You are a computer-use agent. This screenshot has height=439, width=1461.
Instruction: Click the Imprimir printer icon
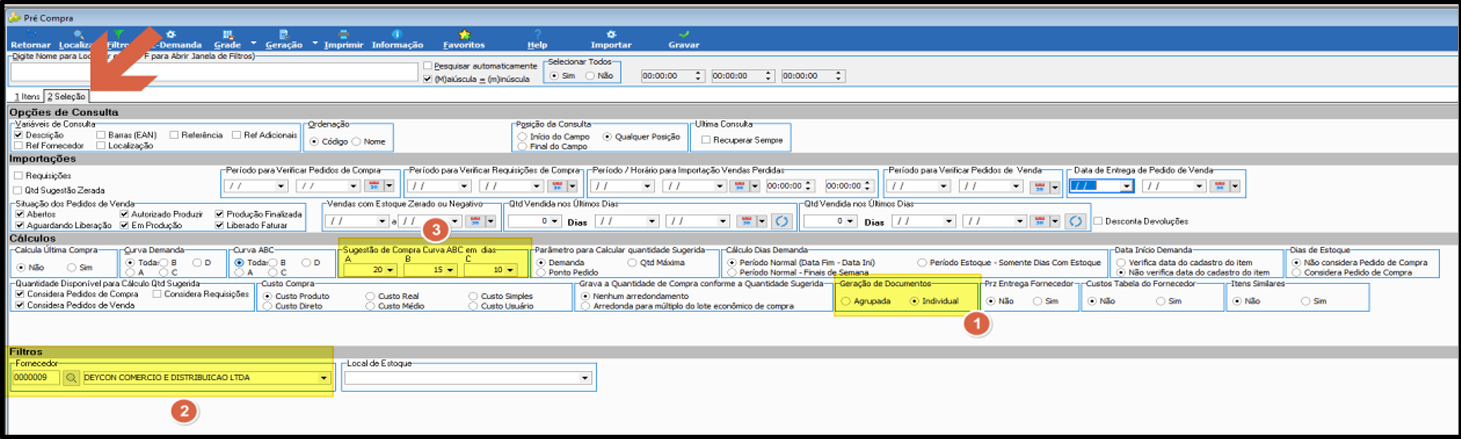pyautogui.click(x=344, y=38)
